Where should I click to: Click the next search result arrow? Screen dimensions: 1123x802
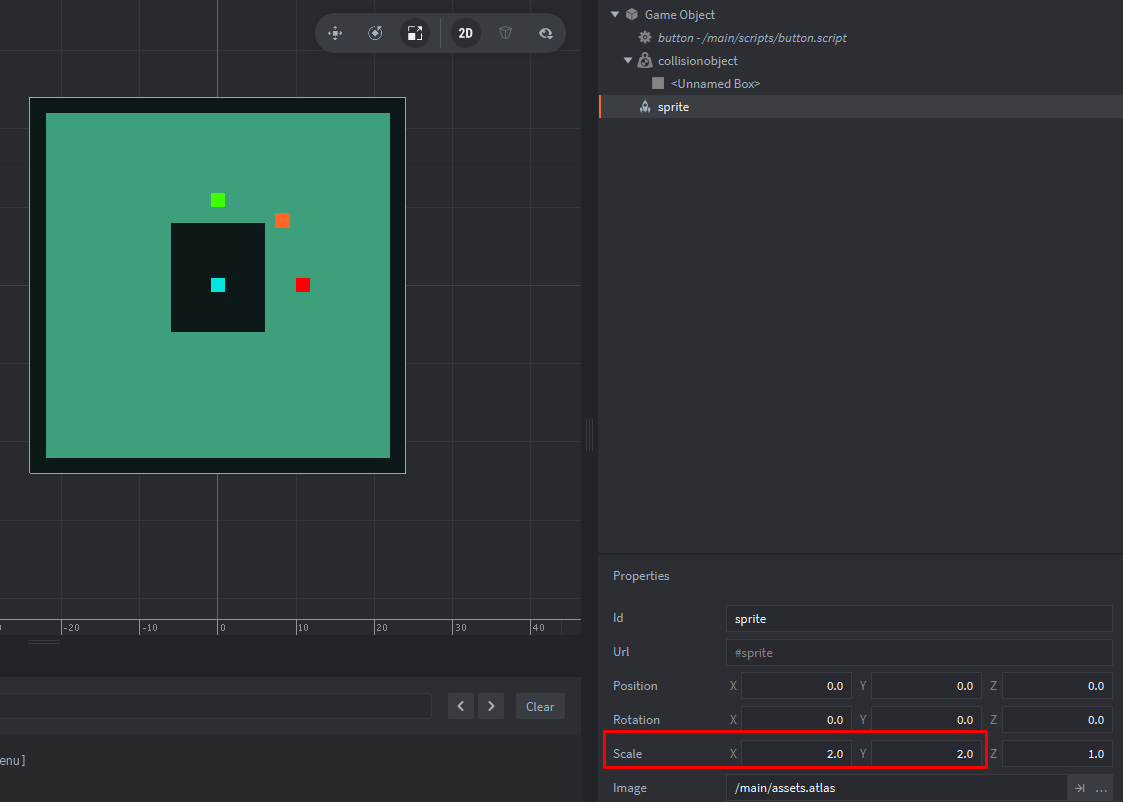[490, 706]
